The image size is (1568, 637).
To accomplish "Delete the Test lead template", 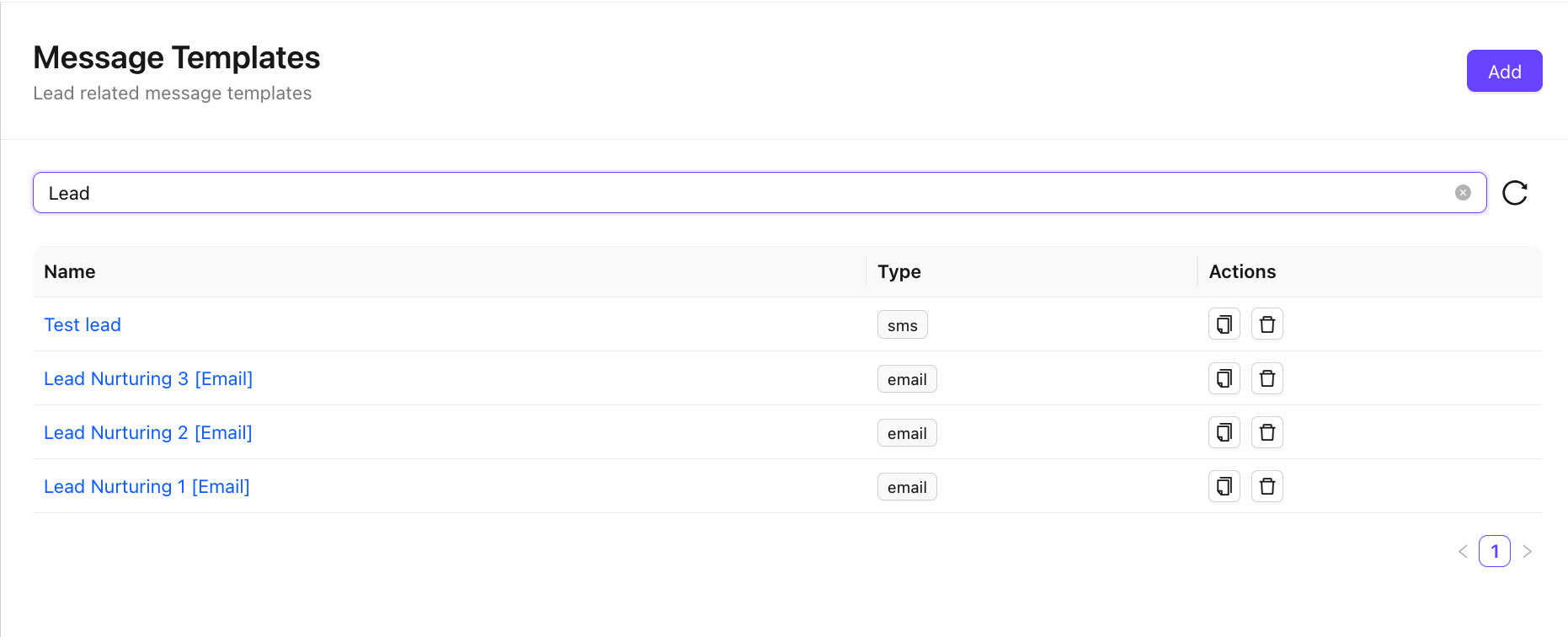I will (x=1267, y=324).
